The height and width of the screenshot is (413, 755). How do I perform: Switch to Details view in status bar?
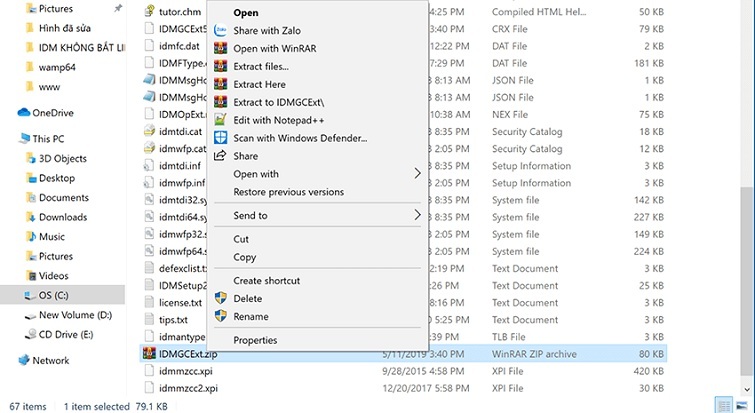[x=724, y=405]
